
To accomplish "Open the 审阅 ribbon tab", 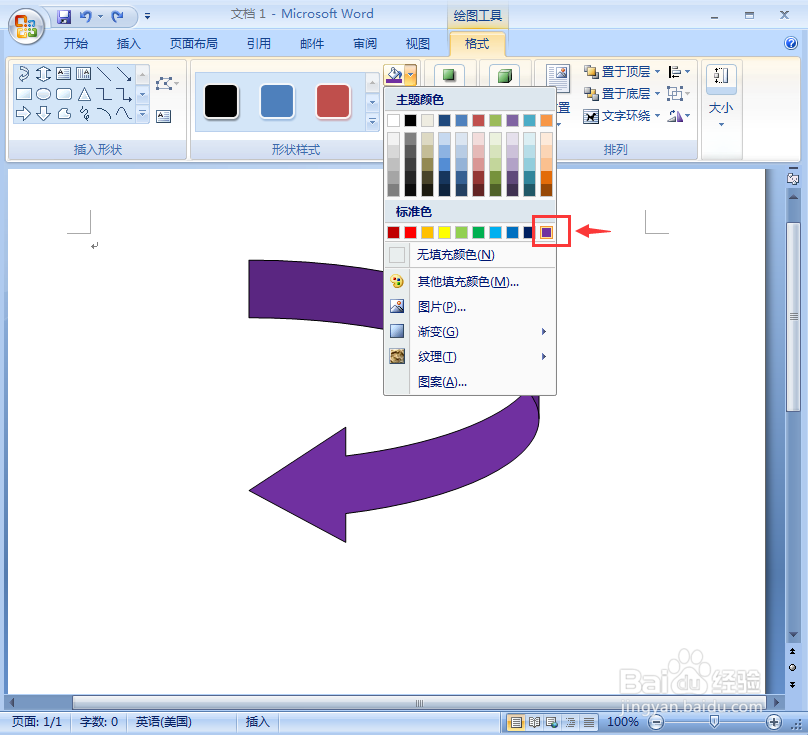I will pos(365,44).
